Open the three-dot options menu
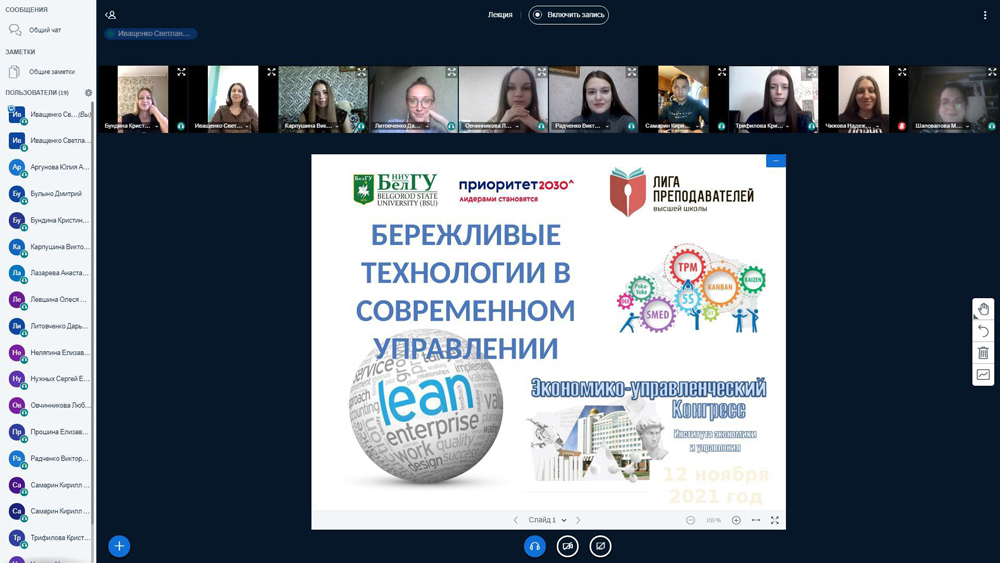This screenshot has width=1000, height=563. click(x=985, y=15)
